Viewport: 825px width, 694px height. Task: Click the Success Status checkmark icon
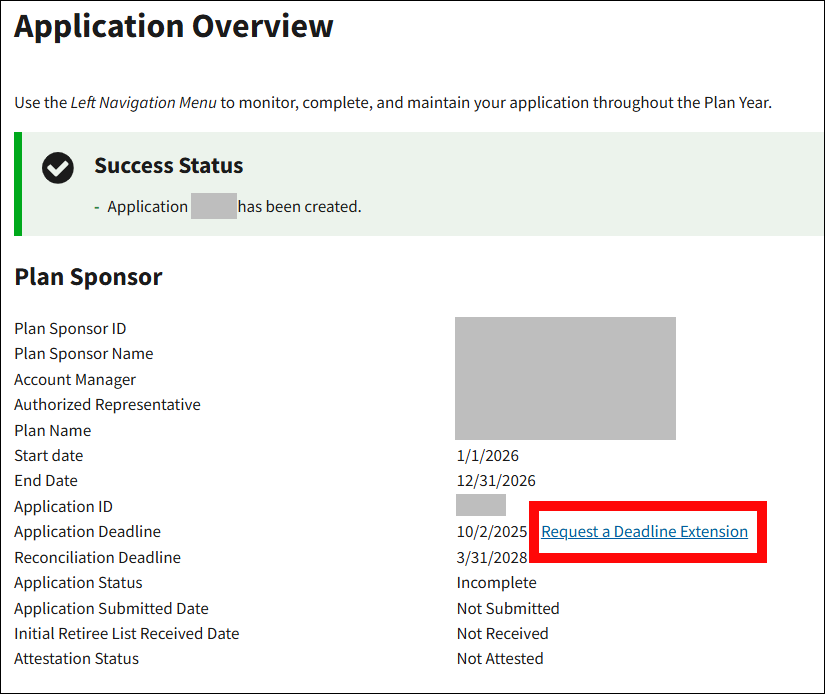(x=58, y=168)
